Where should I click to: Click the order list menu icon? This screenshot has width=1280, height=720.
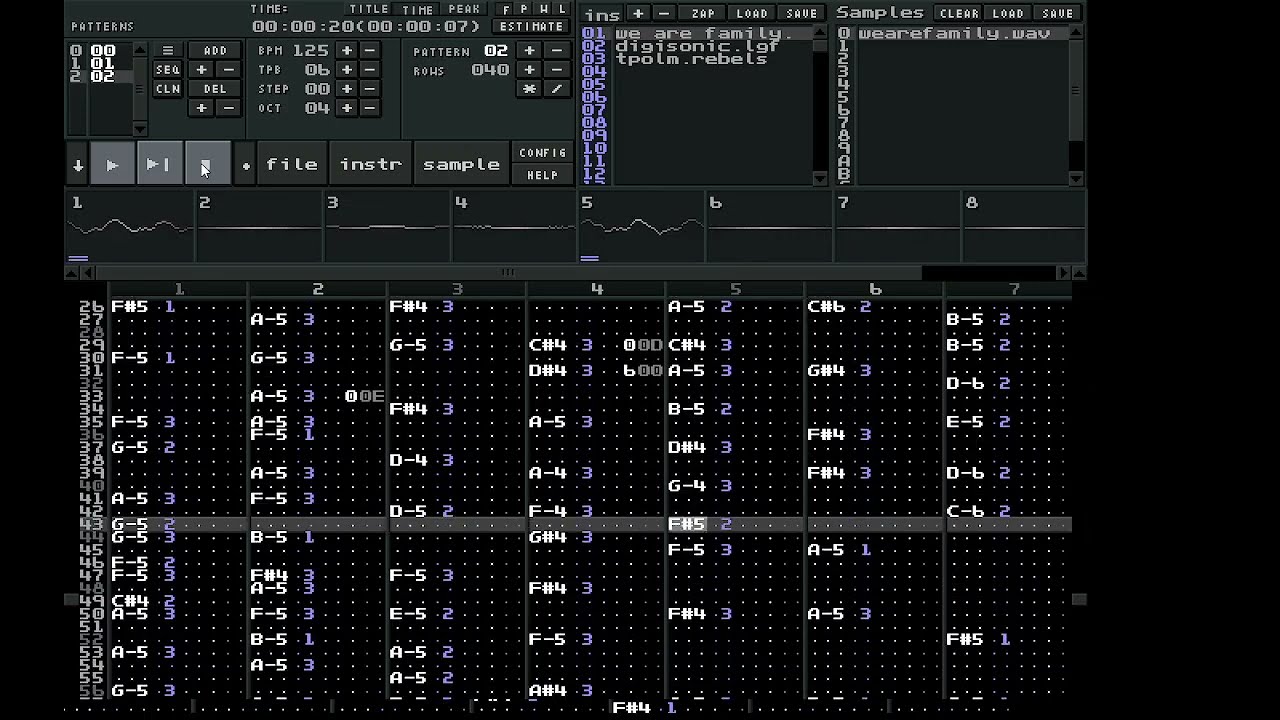pyautogui.click(x=168, y=51)
